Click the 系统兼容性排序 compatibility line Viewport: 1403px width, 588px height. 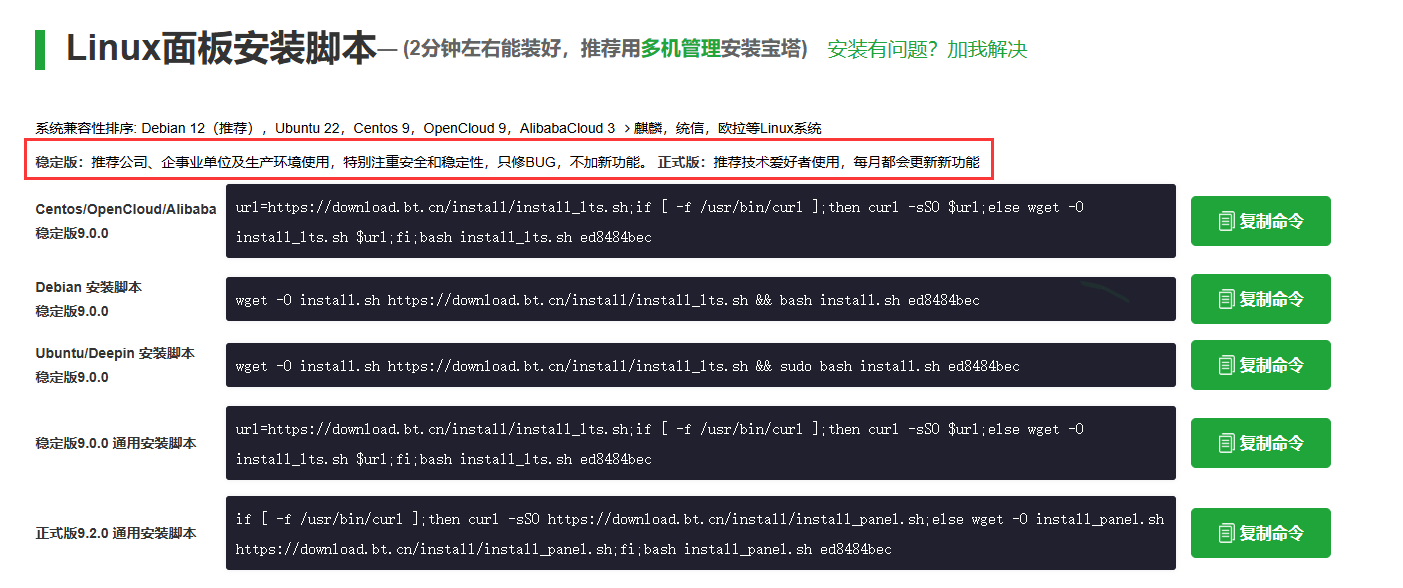[428, 128]
